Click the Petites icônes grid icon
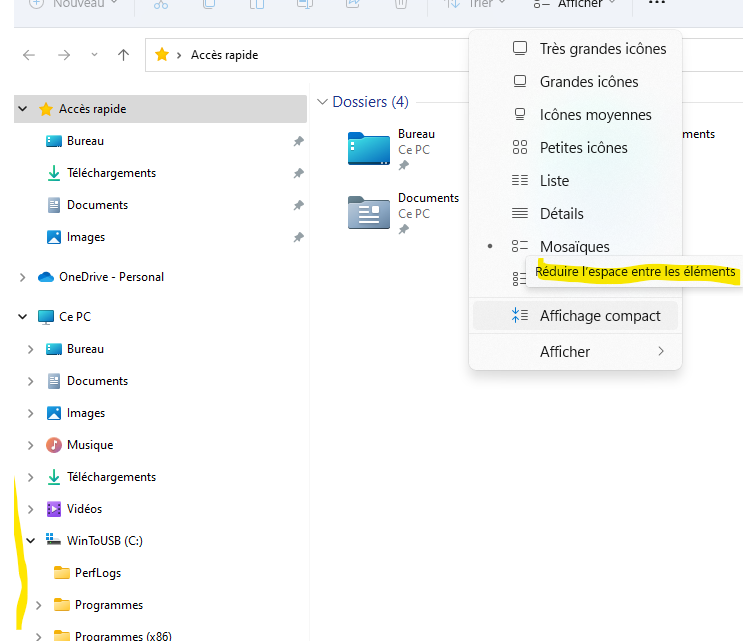Image resolution: width=743 pixels, height=641 pixels. pyautogui.click(x=520, y=148)
